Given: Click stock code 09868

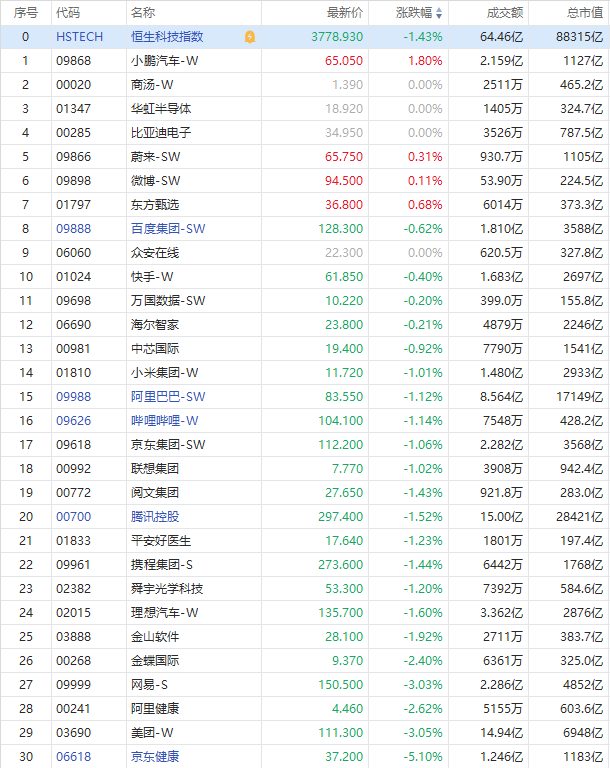Looking at the screenshot, I should click(73, 61).
